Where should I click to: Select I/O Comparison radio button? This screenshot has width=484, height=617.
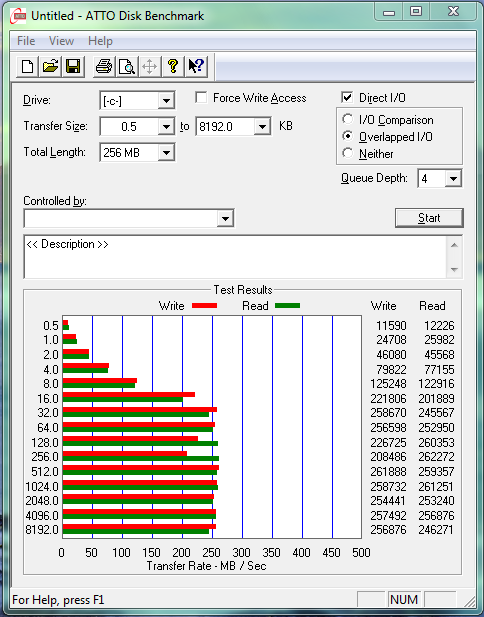point(347,119)
